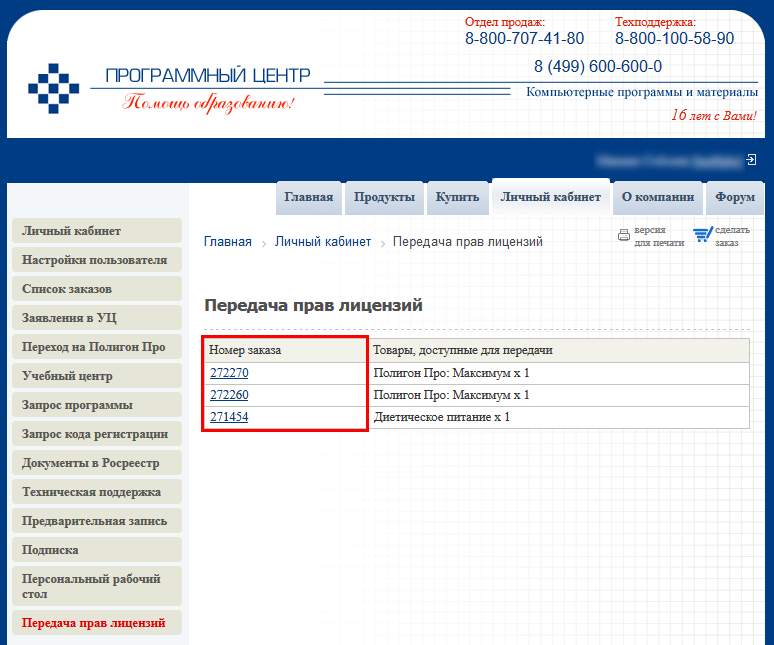Click the sales phone 8-800-707-41-80
This screenshot has width=774, height=645.
pos(524,38)
